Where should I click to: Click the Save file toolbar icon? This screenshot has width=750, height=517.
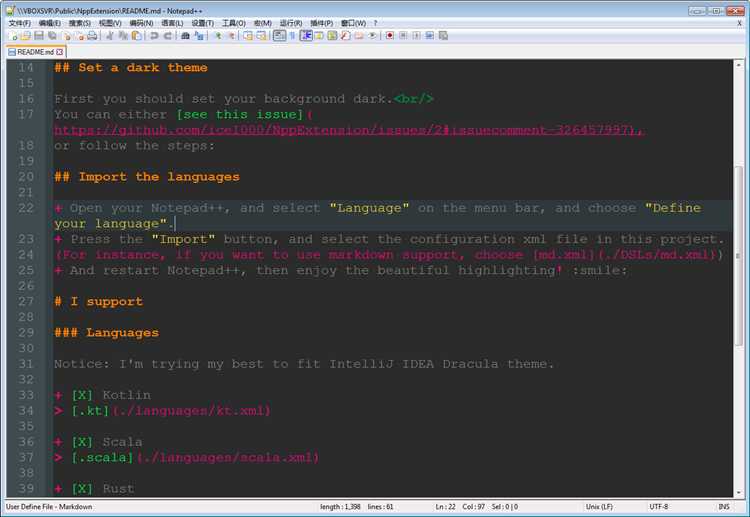38,35
